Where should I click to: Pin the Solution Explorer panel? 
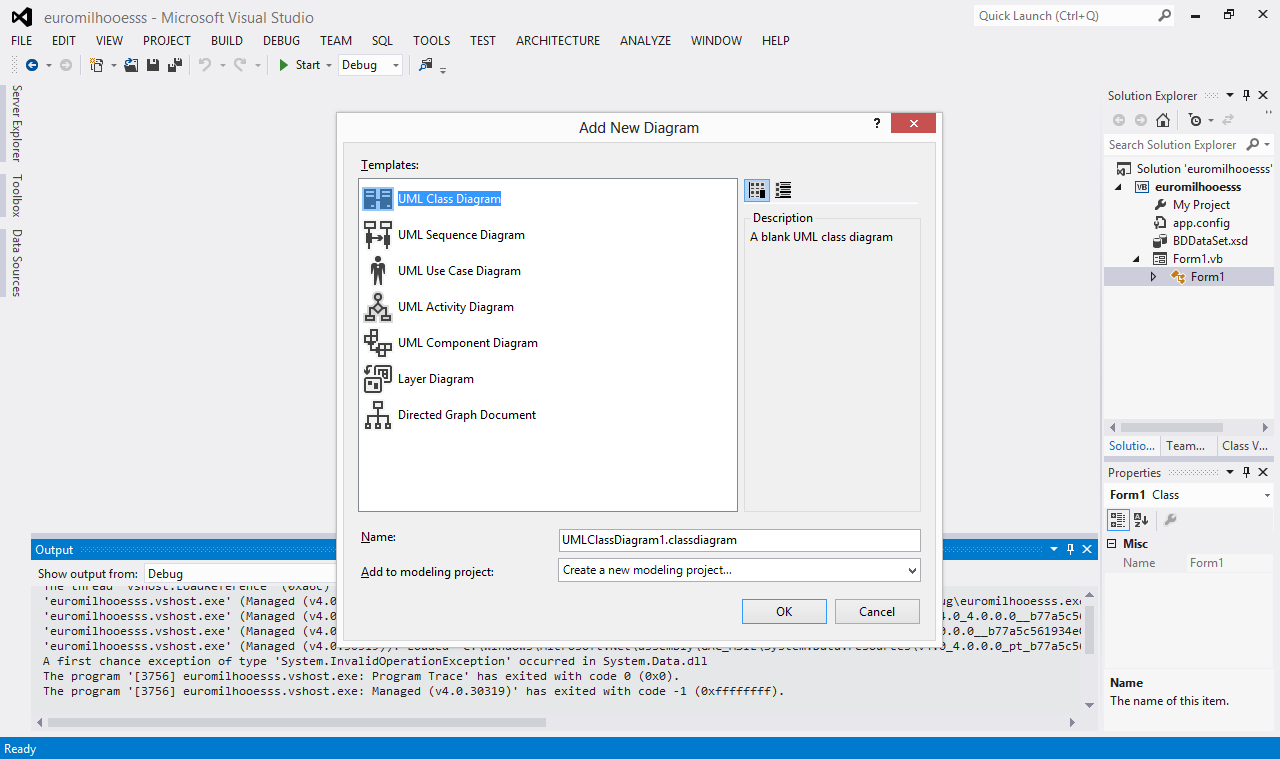click(x=1246, y=96)
